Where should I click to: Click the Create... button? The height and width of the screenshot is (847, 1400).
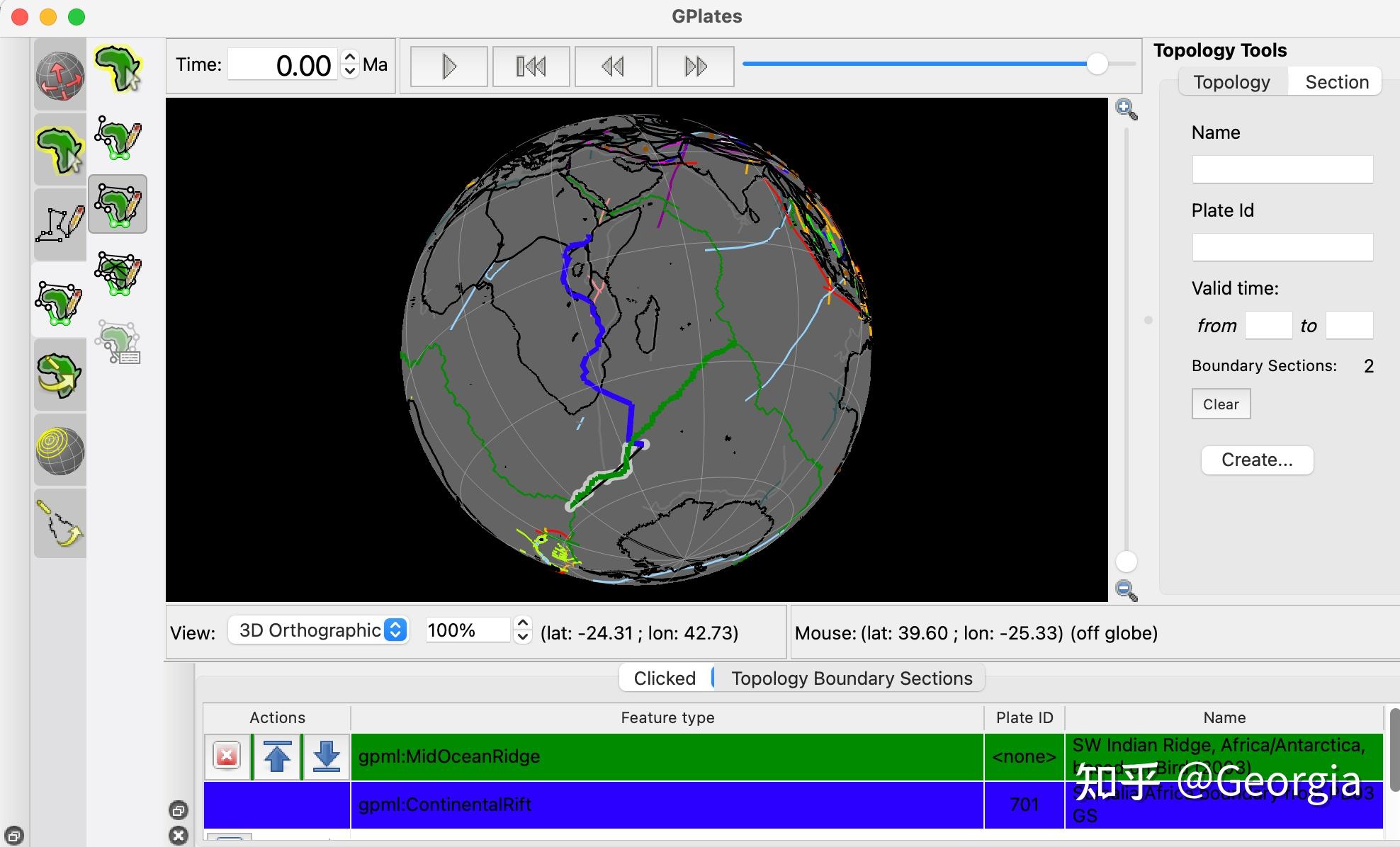[1256, 460]
